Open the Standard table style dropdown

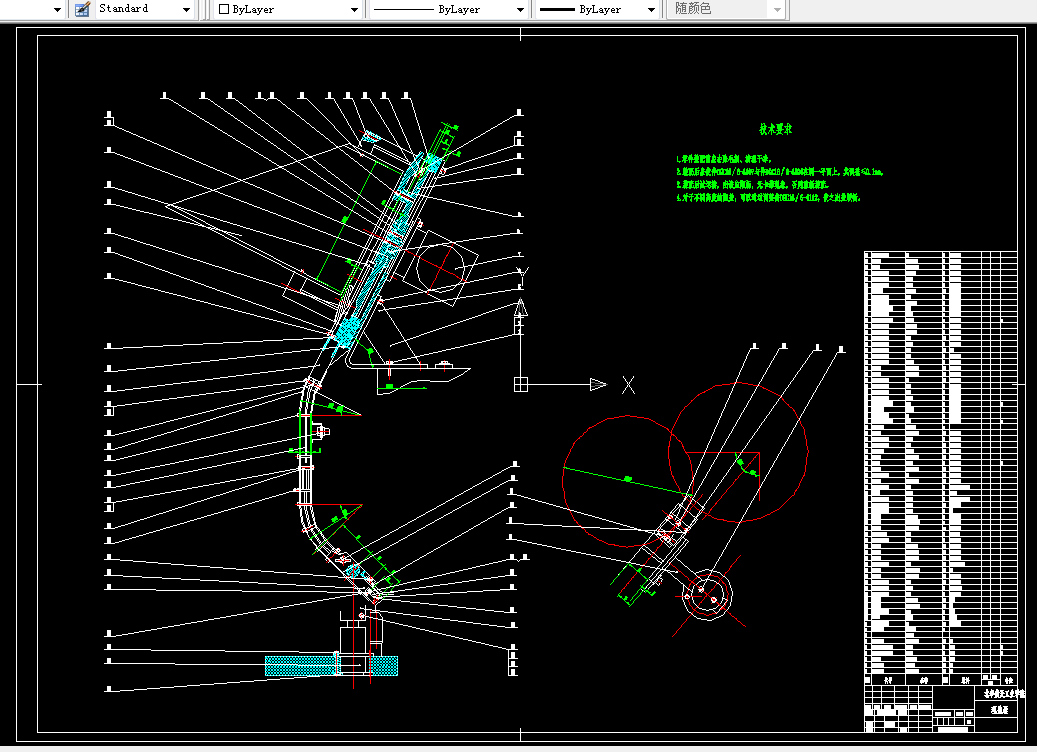[x=186, y=9]
